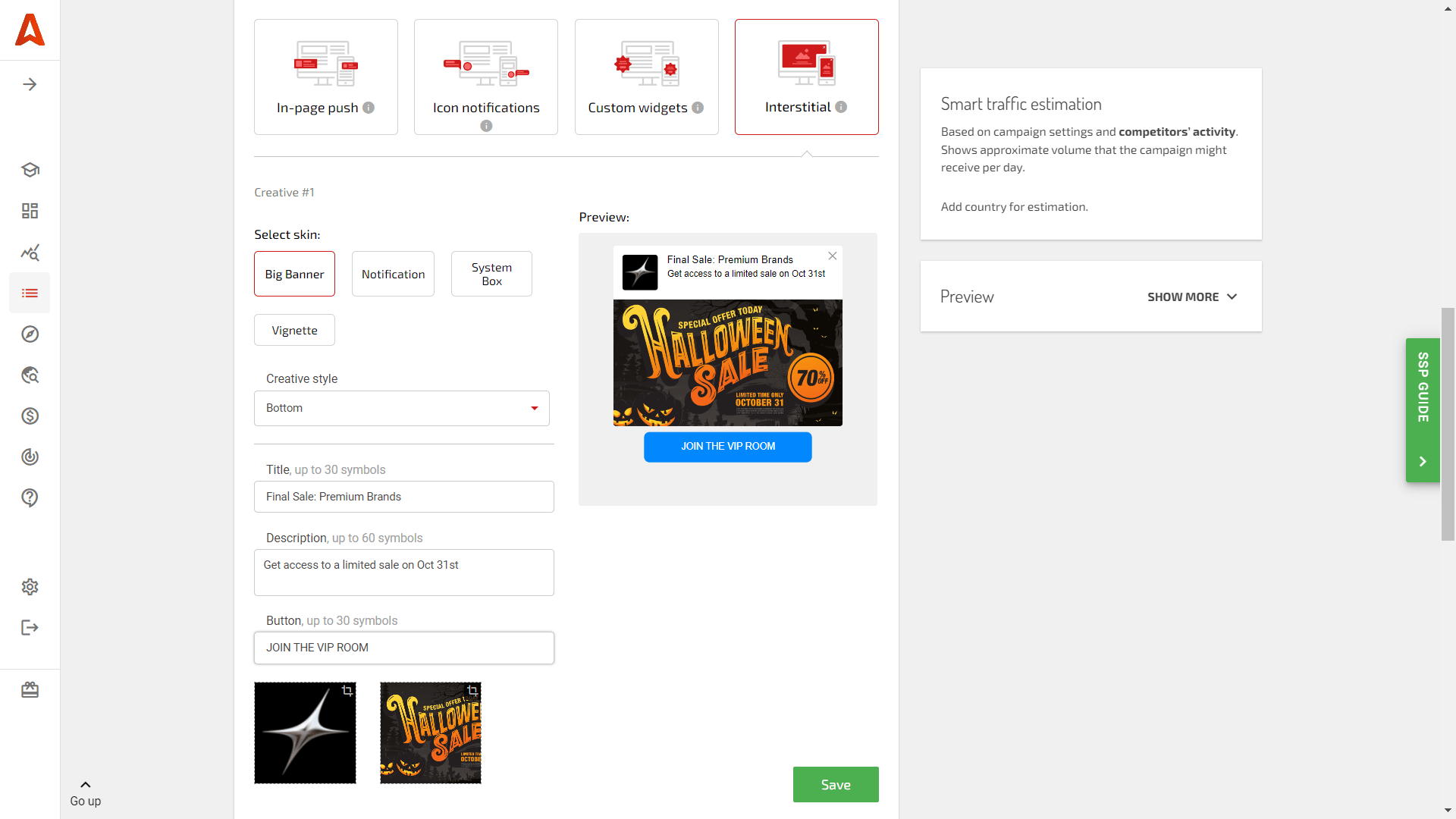Click the monetization dollar icon in sidebar

pyautogui.click(x=30, y=416)
